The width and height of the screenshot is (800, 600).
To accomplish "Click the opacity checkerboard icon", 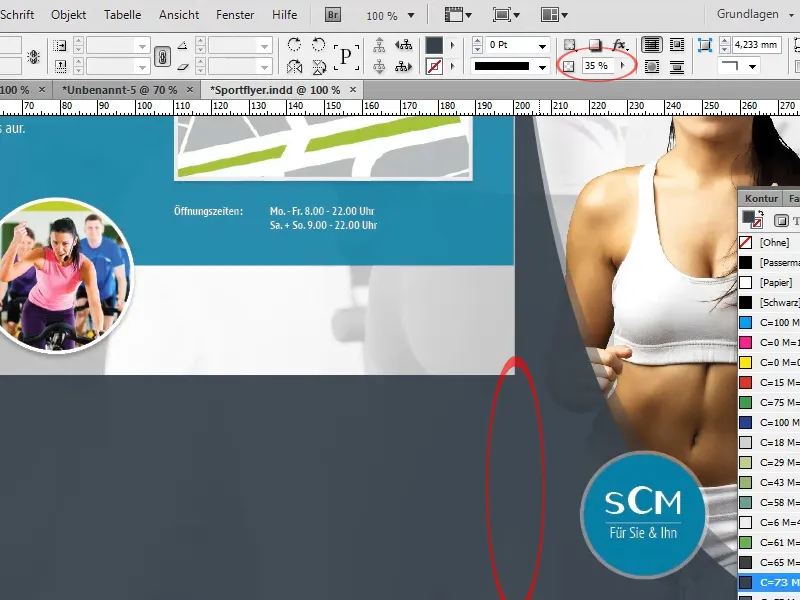I will [x=568, y=66].
